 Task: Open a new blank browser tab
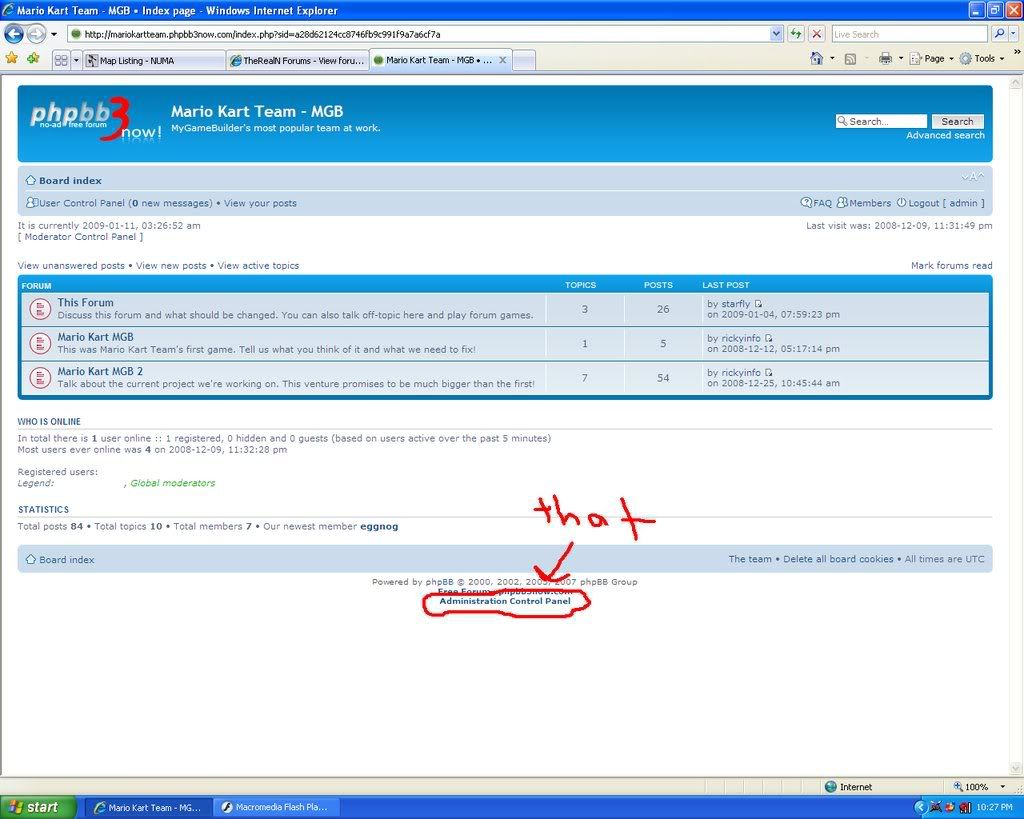[x=524, y=61]
